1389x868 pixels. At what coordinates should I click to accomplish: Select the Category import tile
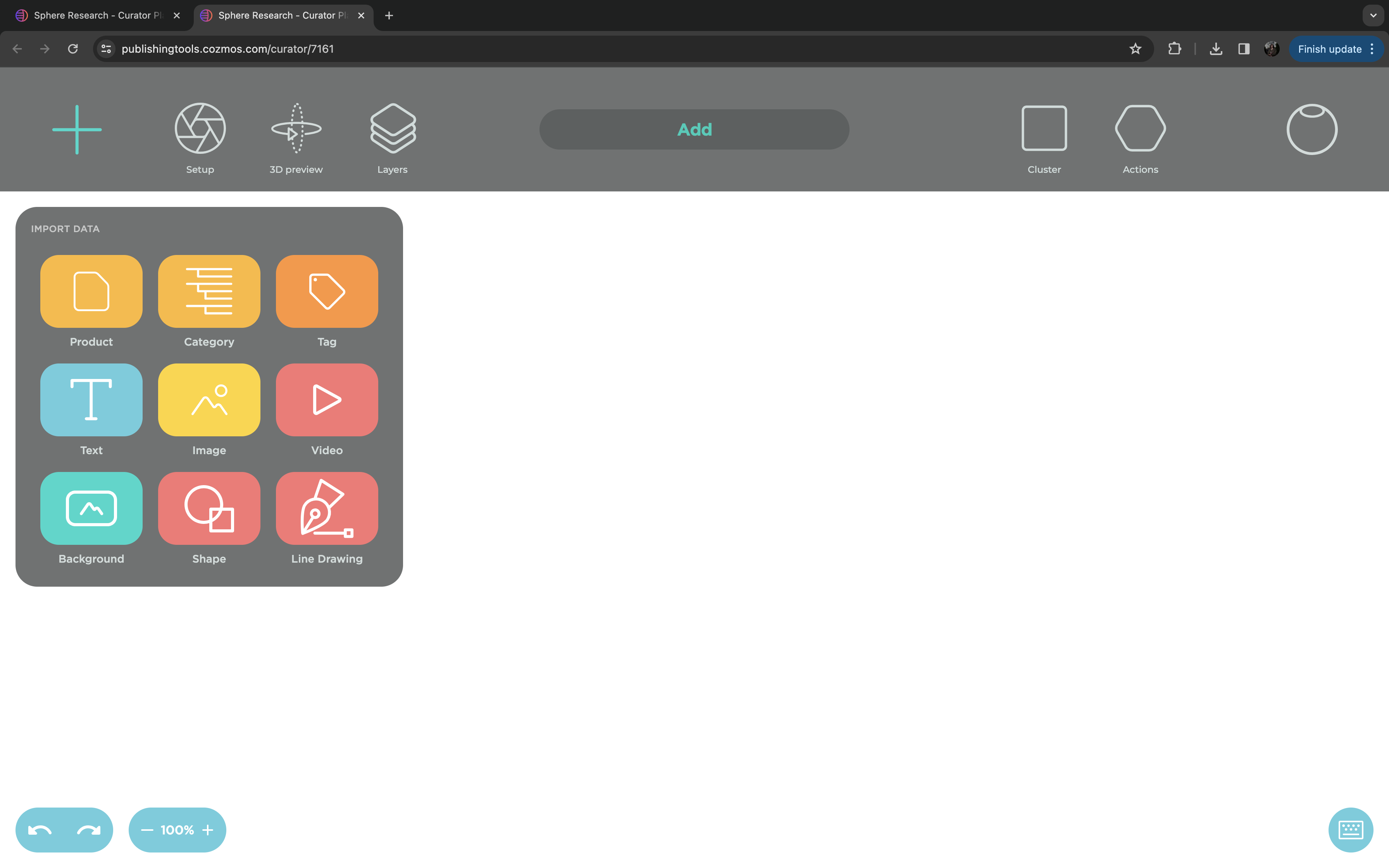click(x=209, y=291)
